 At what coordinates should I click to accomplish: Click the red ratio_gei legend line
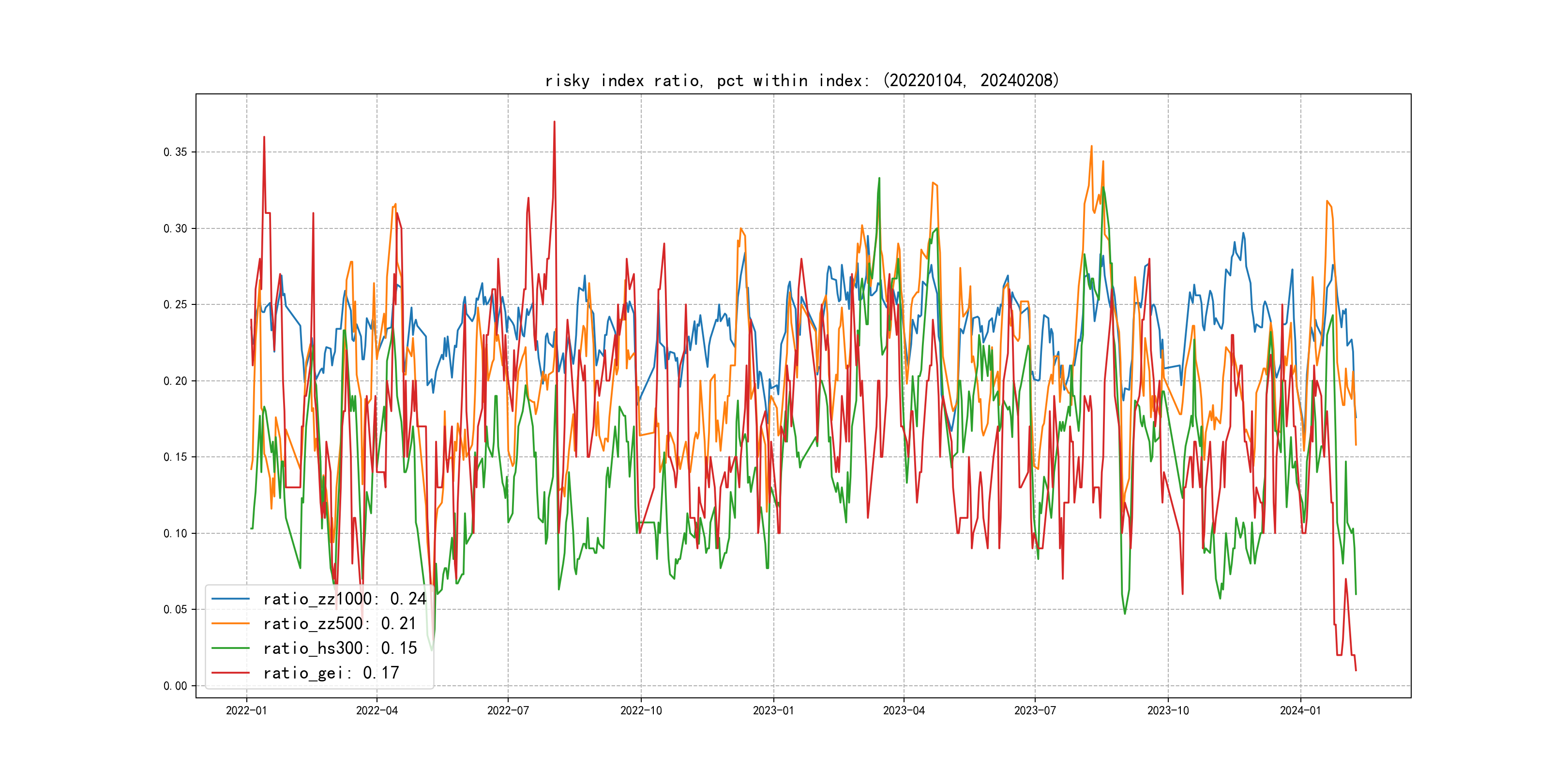coord(230,673)
